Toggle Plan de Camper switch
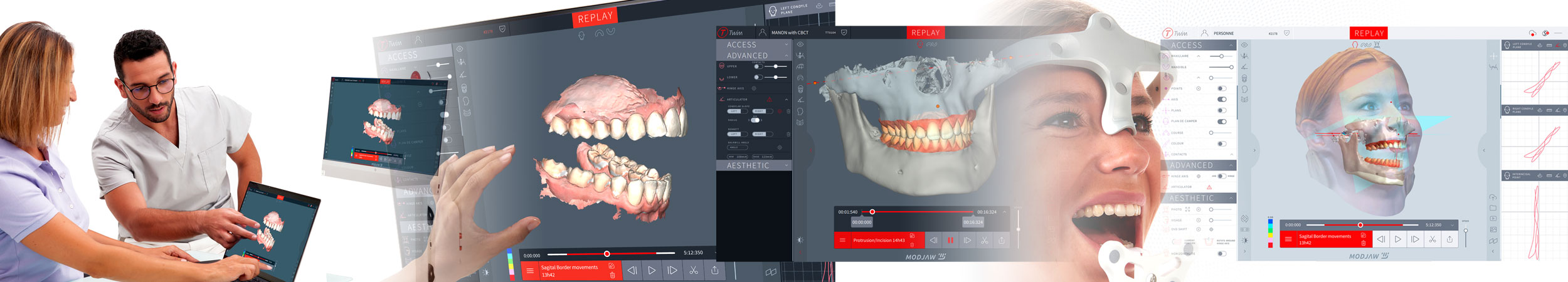 (1222, 121)
